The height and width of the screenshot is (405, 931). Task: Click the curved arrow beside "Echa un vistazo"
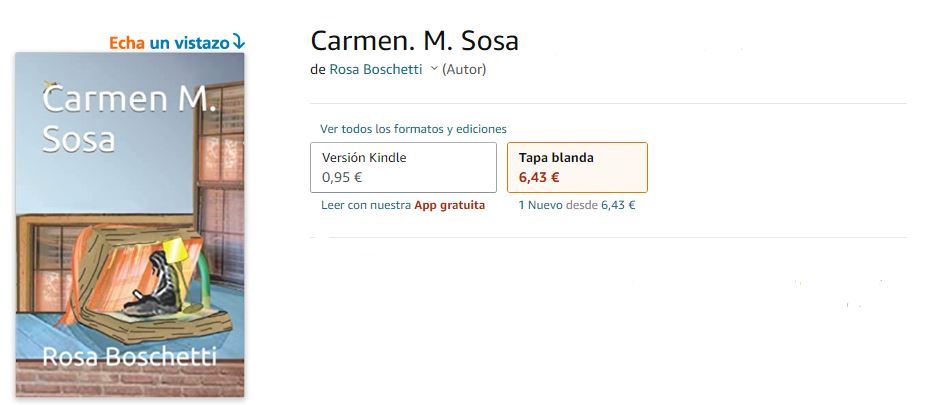(238, 41)
